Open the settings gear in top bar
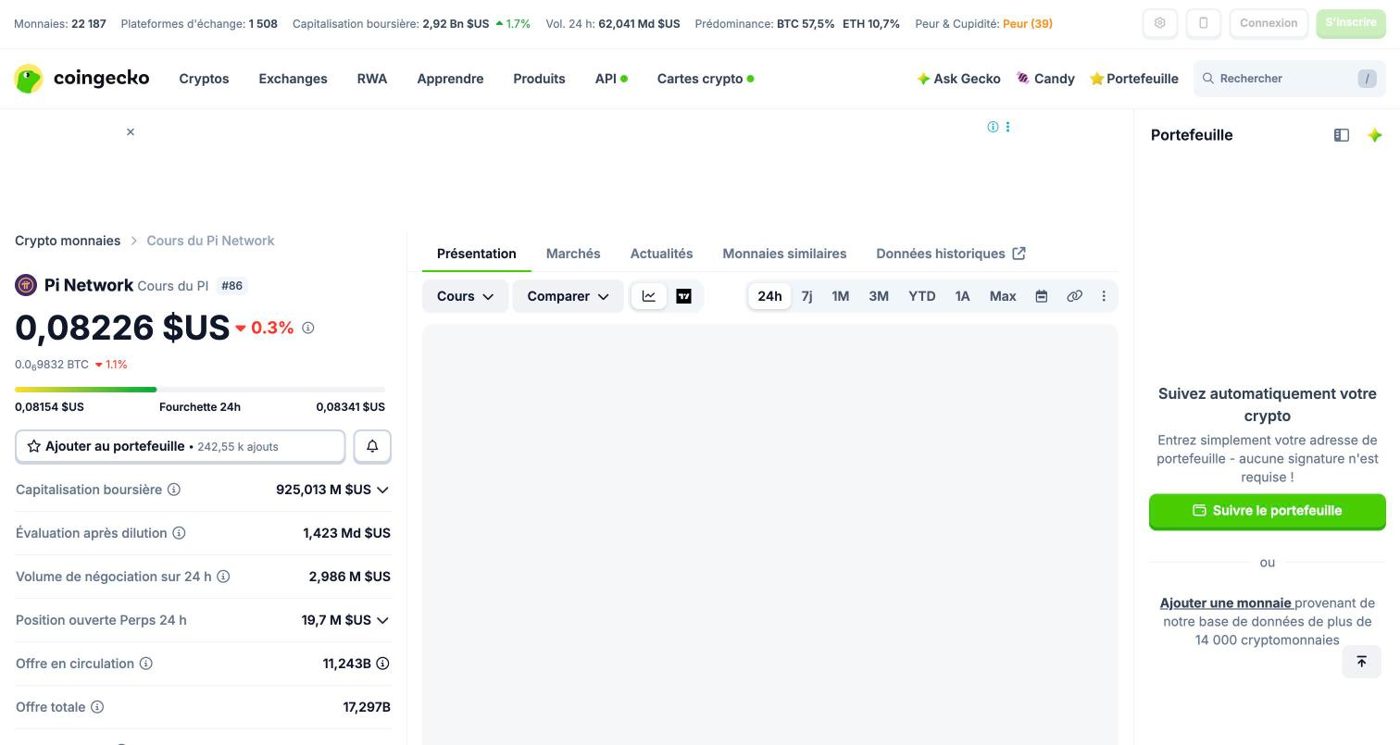The width and height of the screenshot is (1400, 745). pyautogui.click(x=1159, y=23)
